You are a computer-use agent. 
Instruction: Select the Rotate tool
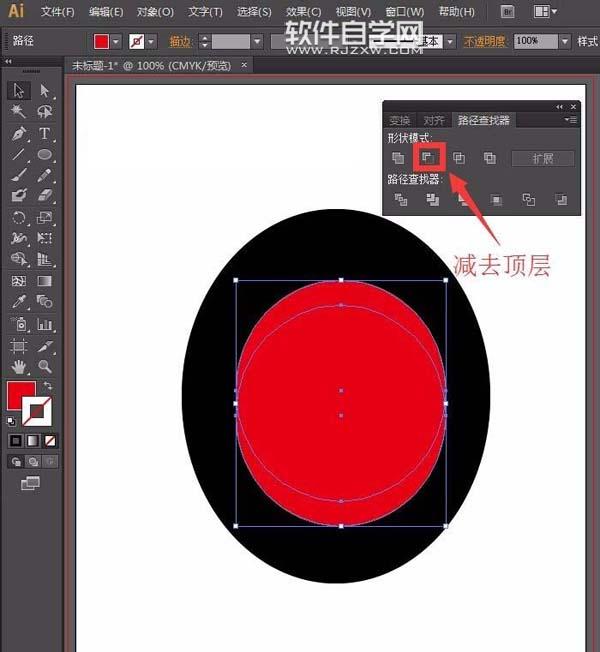pos(19,217)
